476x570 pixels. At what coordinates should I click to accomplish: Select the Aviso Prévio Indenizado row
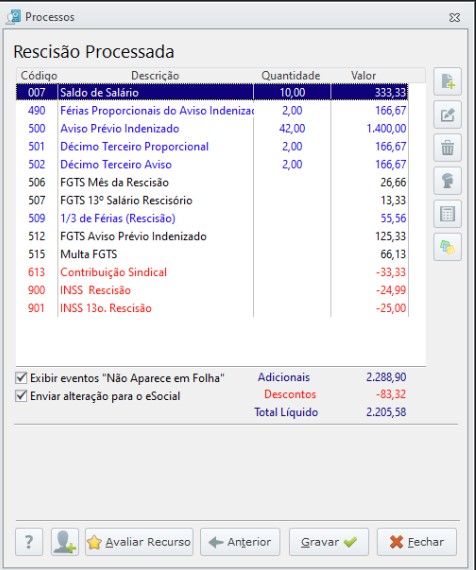pos(212,129)
